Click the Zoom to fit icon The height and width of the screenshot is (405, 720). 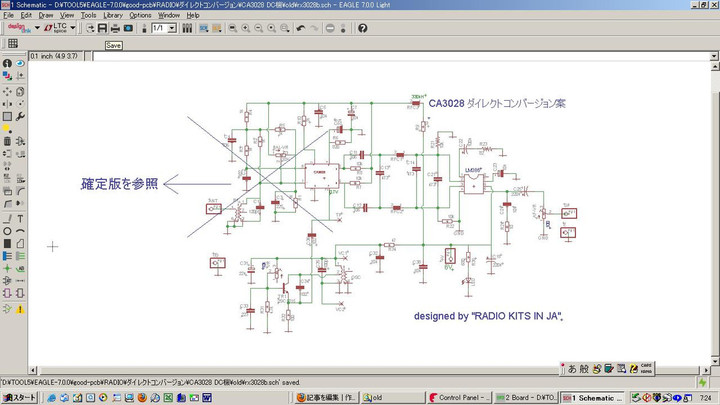232,28
